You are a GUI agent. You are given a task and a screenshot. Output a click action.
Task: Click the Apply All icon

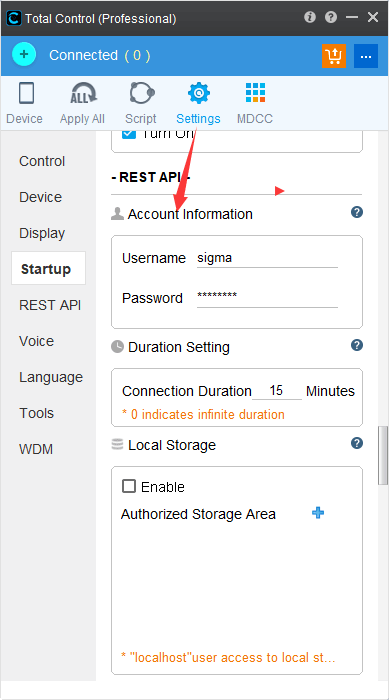(x=84, y=93)
